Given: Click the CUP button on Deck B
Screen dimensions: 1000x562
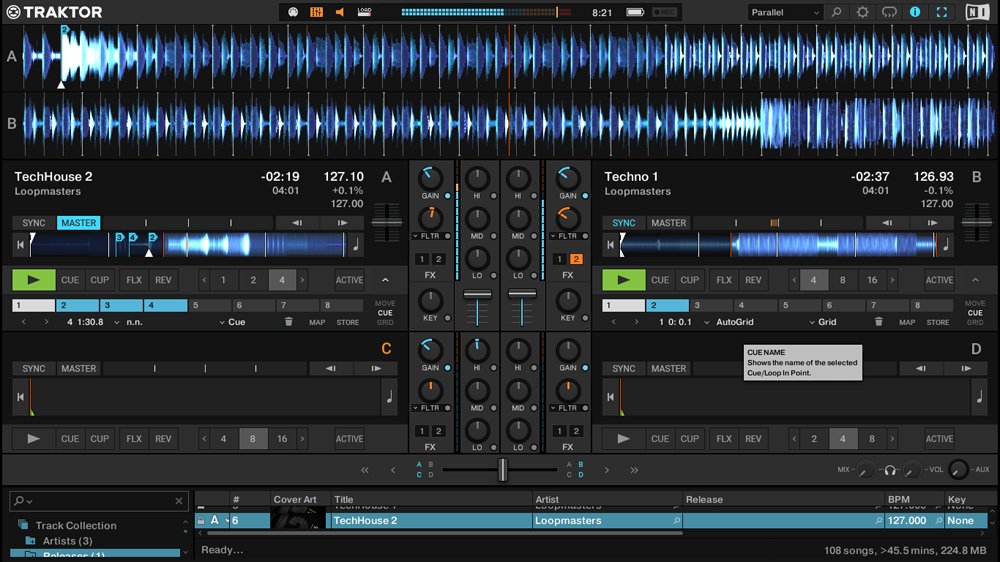Looking at the screenshot, I should coord(689,280).
